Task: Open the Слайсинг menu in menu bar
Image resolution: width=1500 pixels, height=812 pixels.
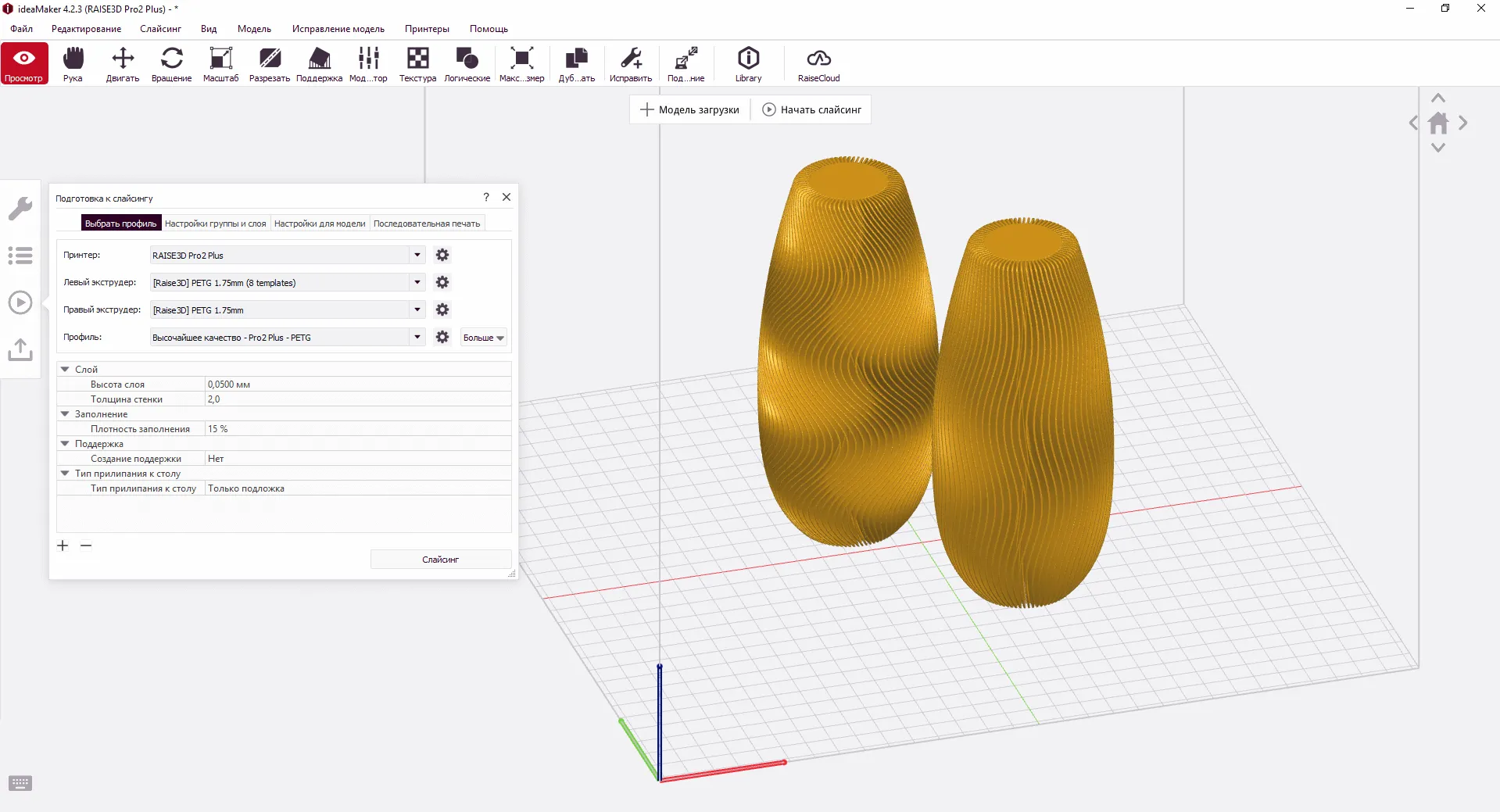Action: 160,29
